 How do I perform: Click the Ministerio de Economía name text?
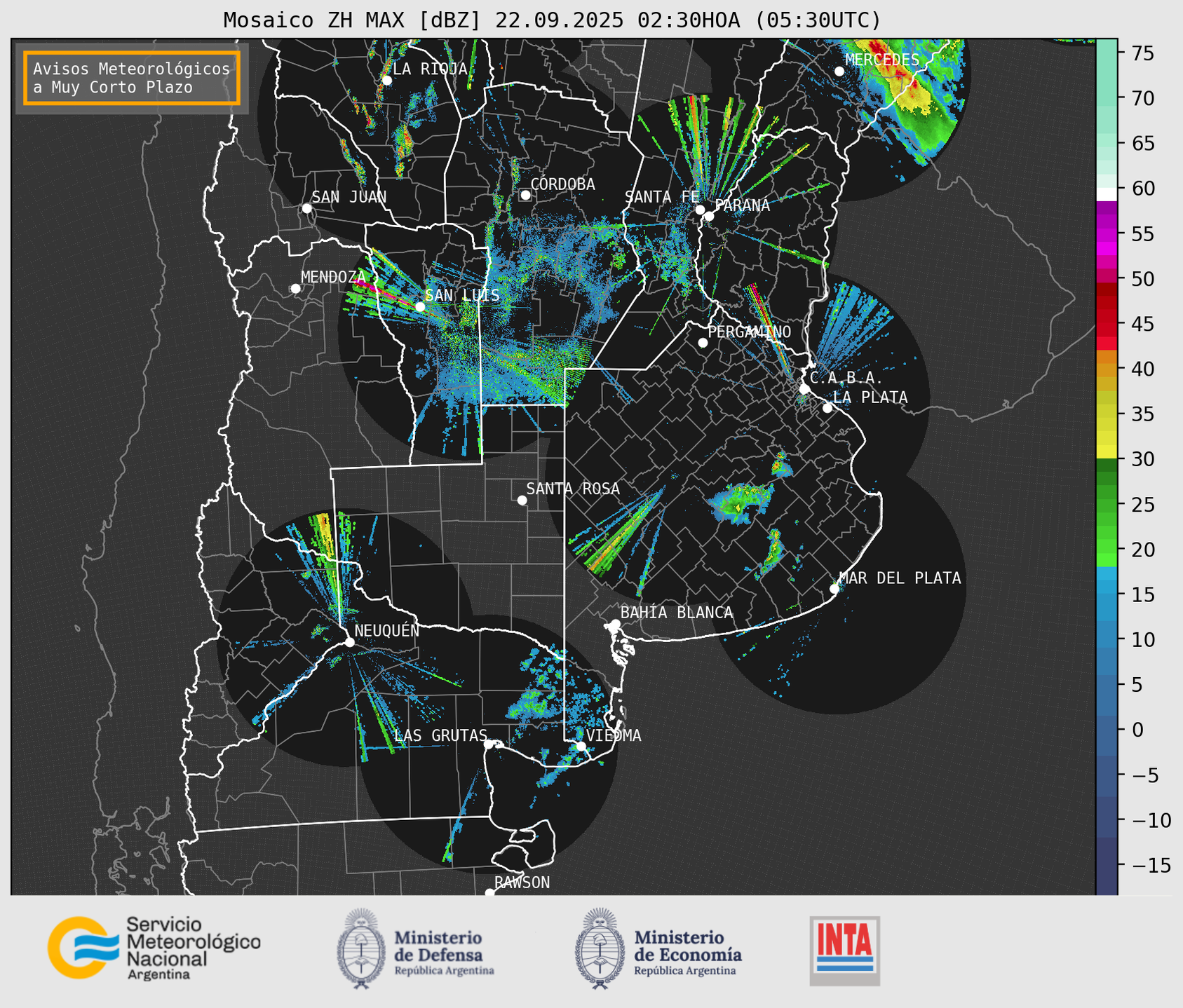(x=688, y=954)
